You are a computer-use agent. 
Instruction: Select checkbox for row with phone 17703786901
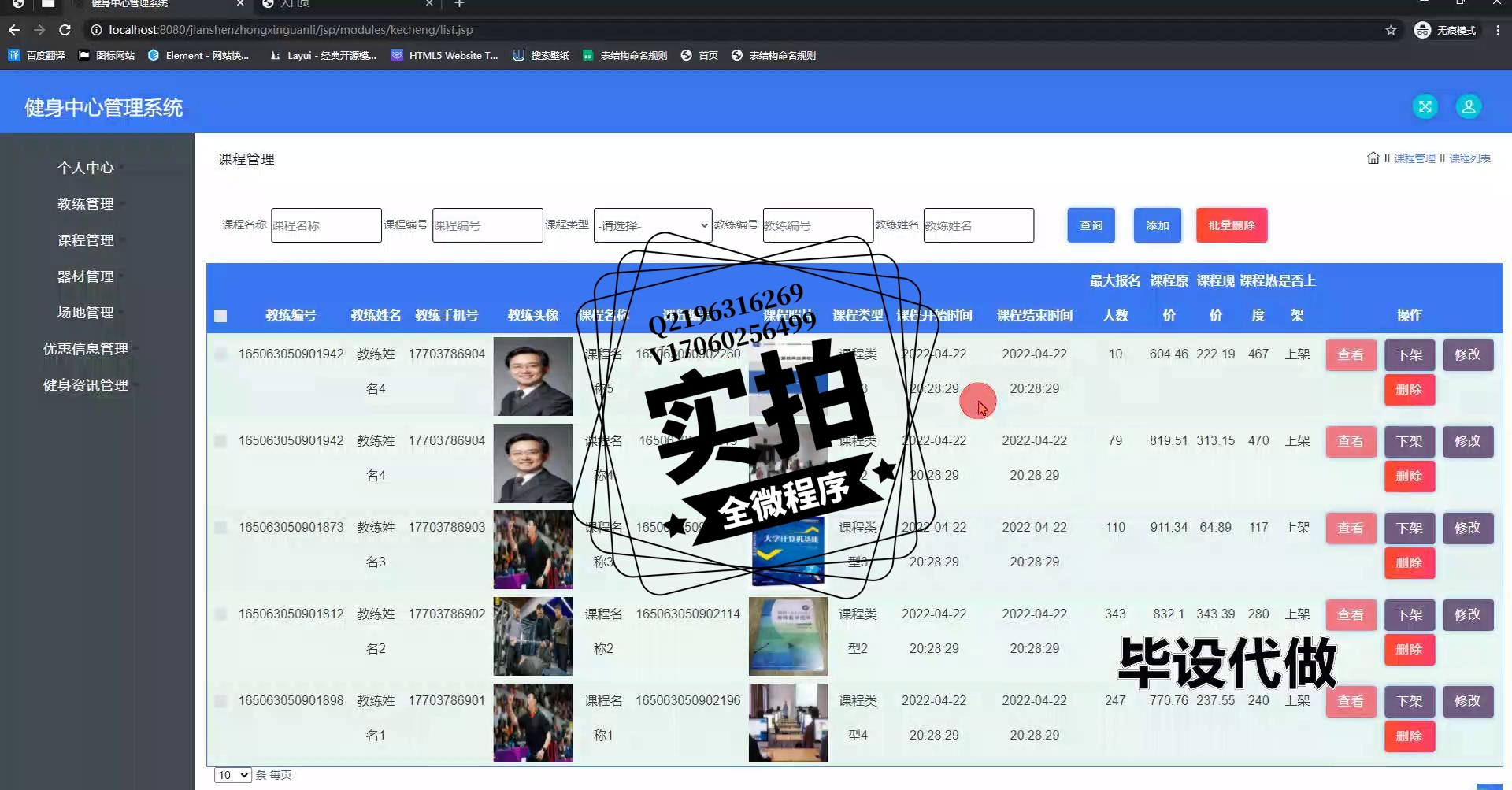point(220,701)
